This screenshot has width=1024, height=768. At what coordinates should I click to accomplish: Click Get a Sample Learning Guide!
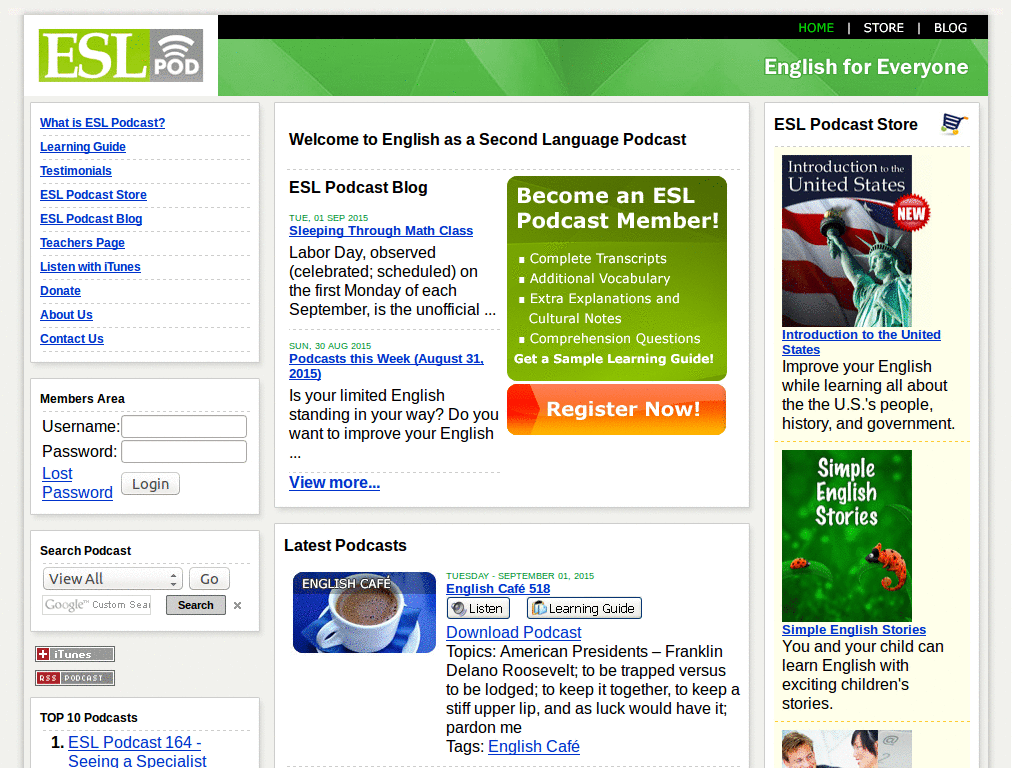coord(614,359)
